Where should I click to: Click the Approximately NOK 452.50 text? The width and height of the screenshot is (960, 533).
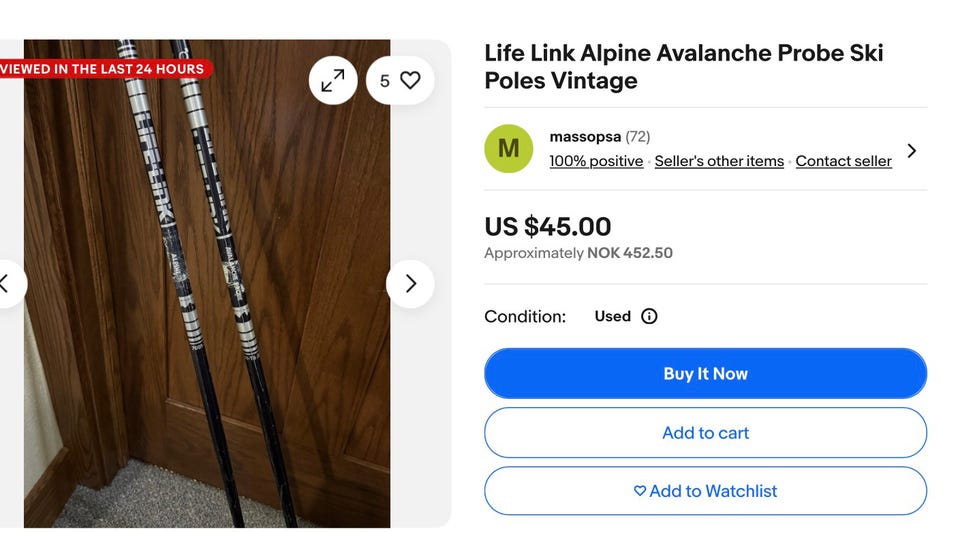pyautogui.click(x=578, y=253)
